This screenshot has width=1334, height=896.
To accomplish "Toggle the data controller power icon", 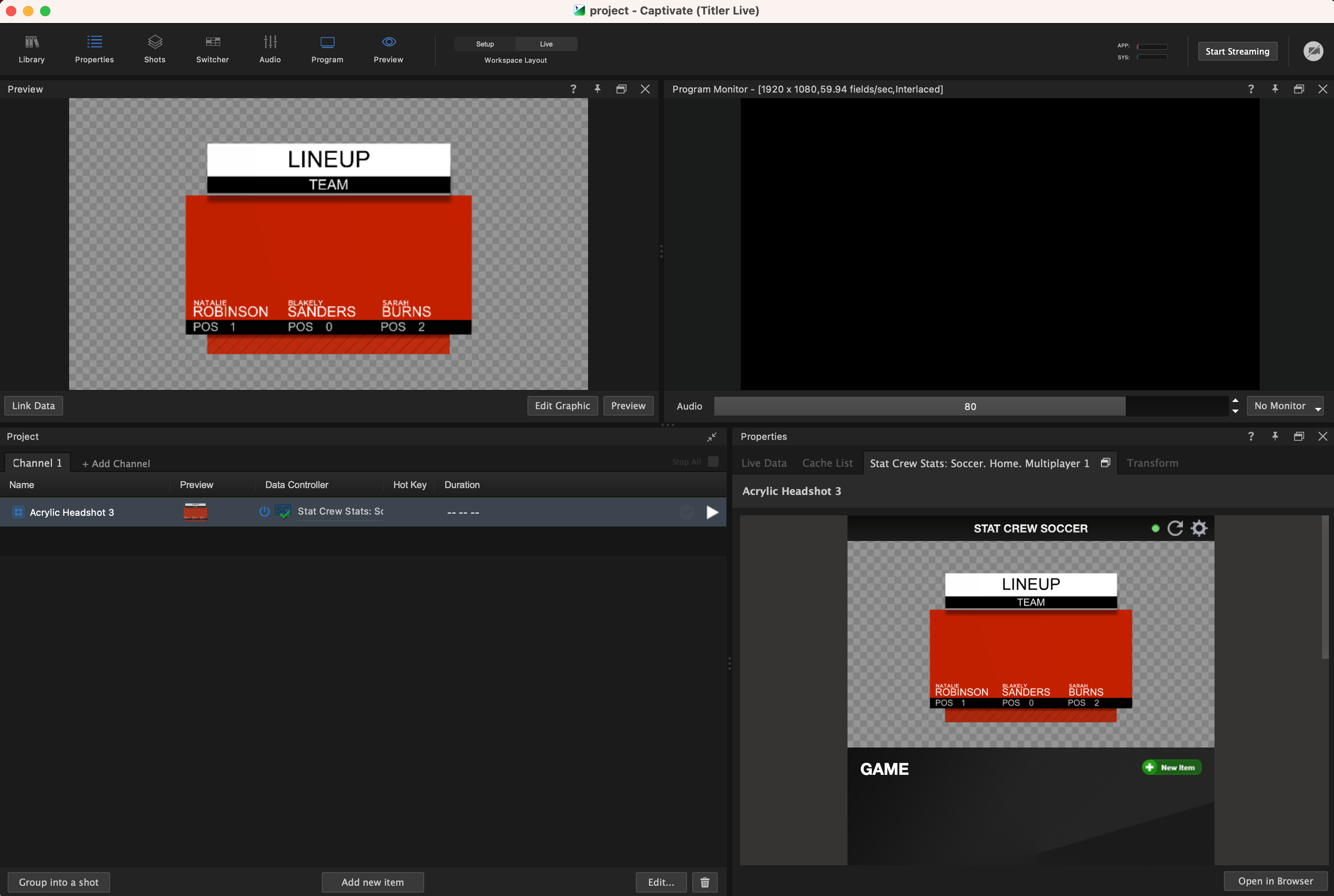I will tap(264, 512).
